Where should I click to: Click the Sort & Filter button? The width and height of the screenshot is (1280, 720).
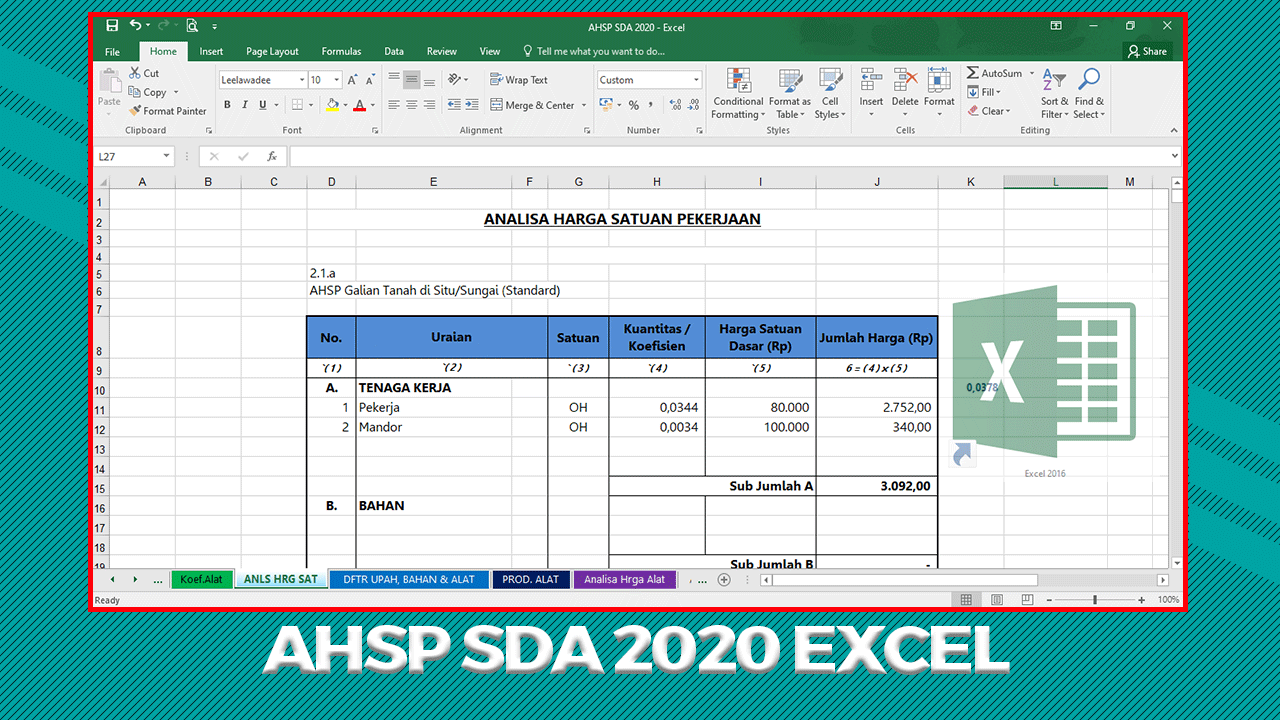click(1054, 94)
